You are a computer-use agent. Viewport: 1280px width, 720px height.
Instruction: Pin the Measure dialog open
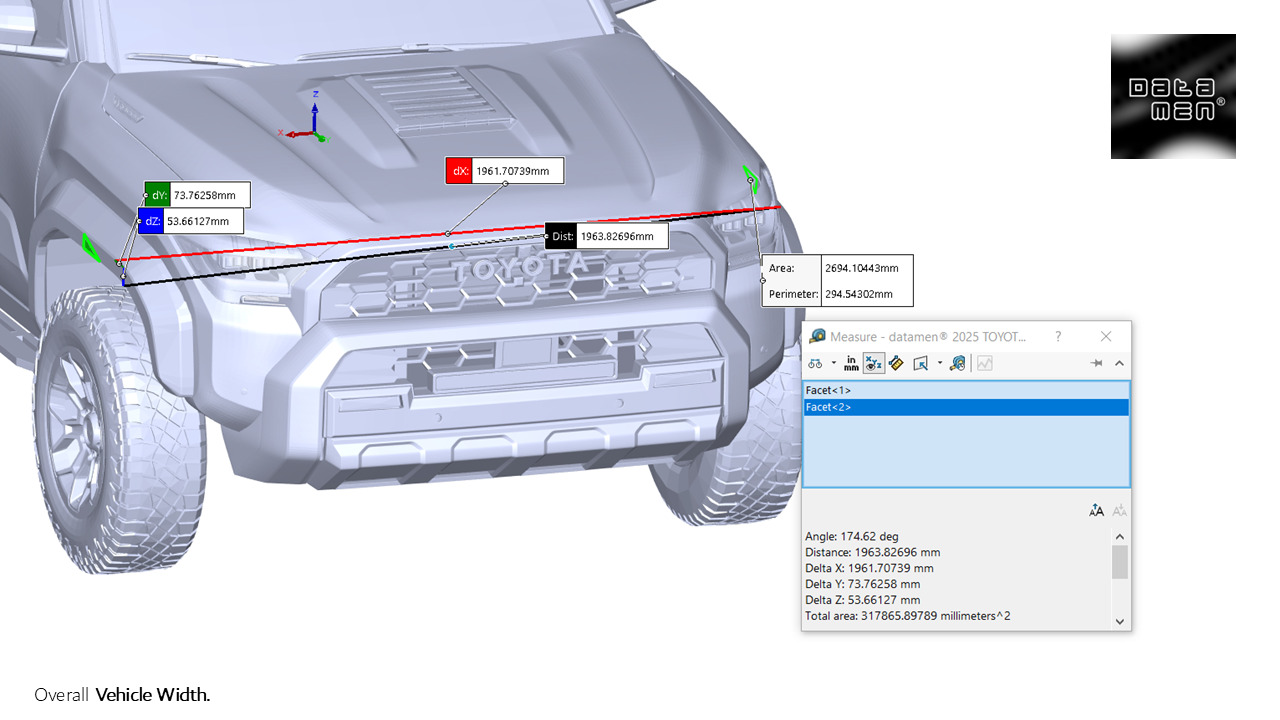tap(1097, 363)
